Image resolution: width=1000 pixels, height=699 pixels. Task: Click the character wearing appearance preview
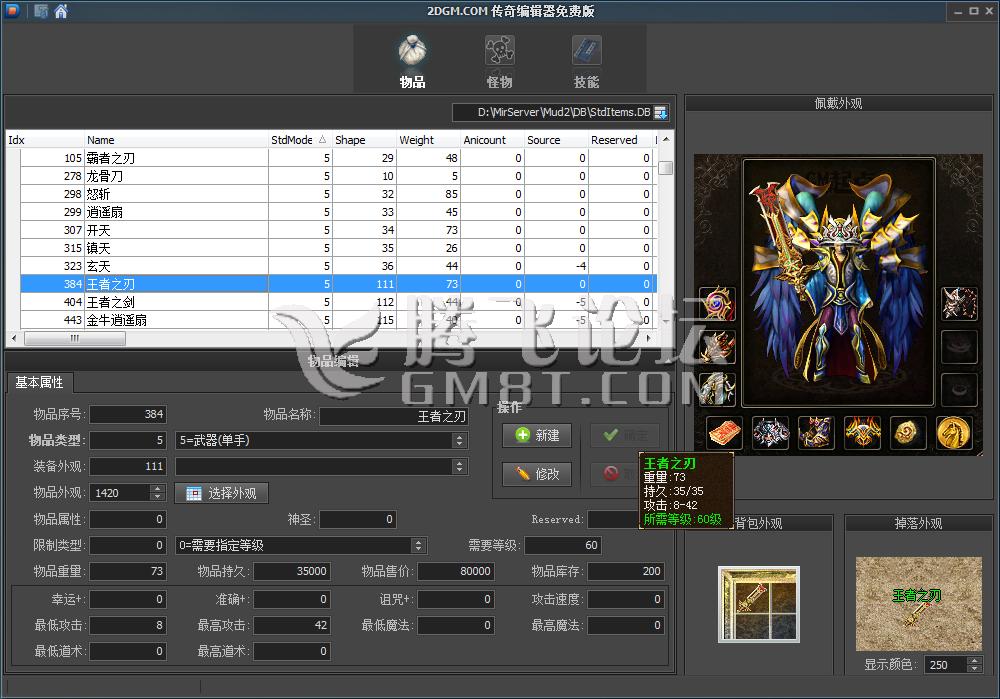click(839, 283)
